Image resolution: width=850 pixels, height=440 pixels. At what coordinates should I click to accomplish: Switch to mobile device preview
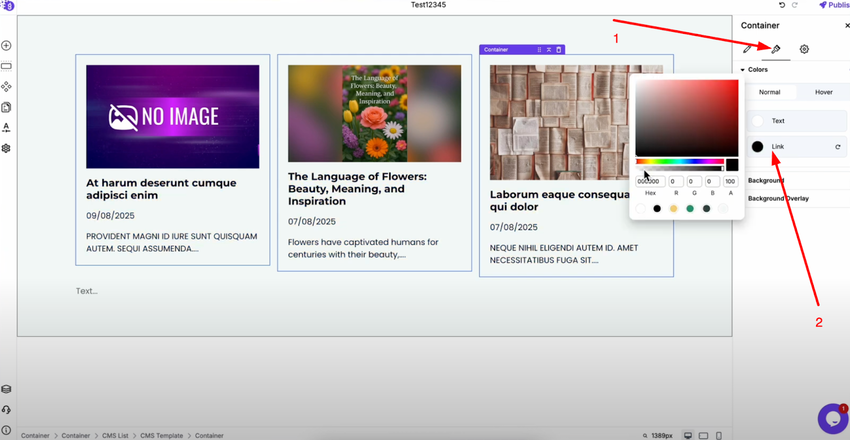click(720, 436)
